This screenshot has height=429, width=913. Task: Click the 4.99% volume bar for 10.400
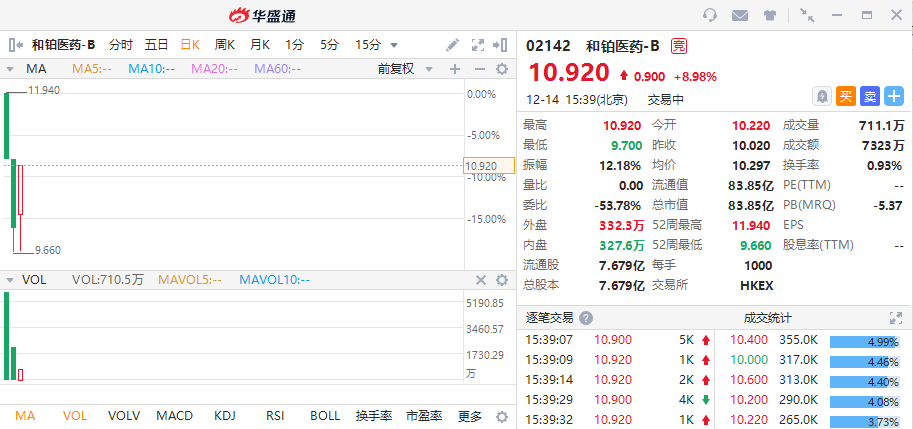(x=866, y=342)
